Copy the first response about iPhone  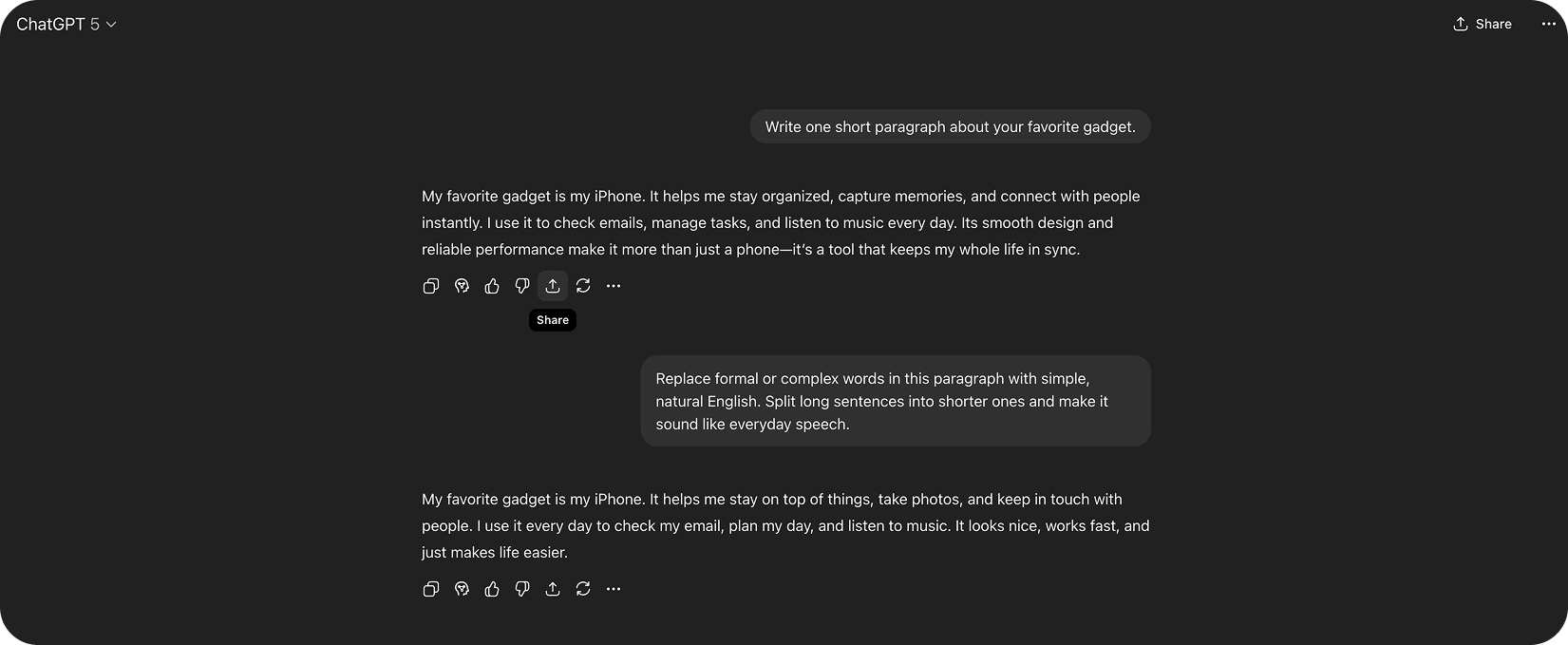pos(431,286)
